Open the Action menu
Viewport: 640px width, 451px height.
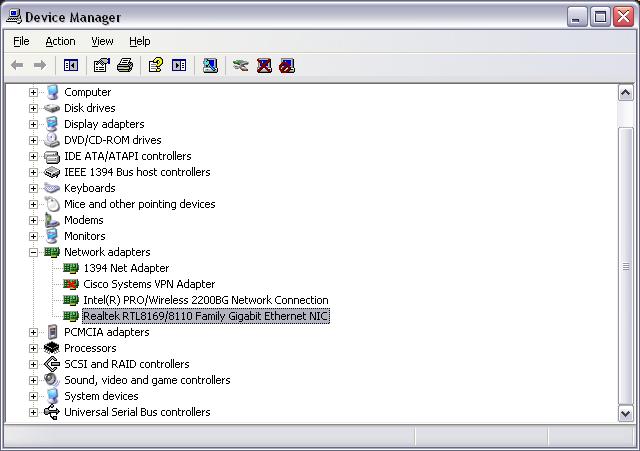click(x=60, y=41)
